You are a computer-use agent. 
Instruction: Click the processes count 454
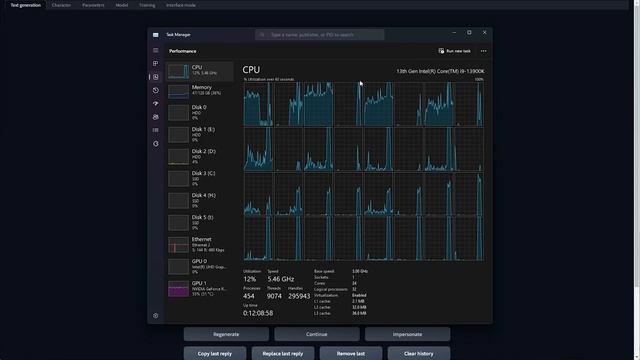tap(249, 296)
